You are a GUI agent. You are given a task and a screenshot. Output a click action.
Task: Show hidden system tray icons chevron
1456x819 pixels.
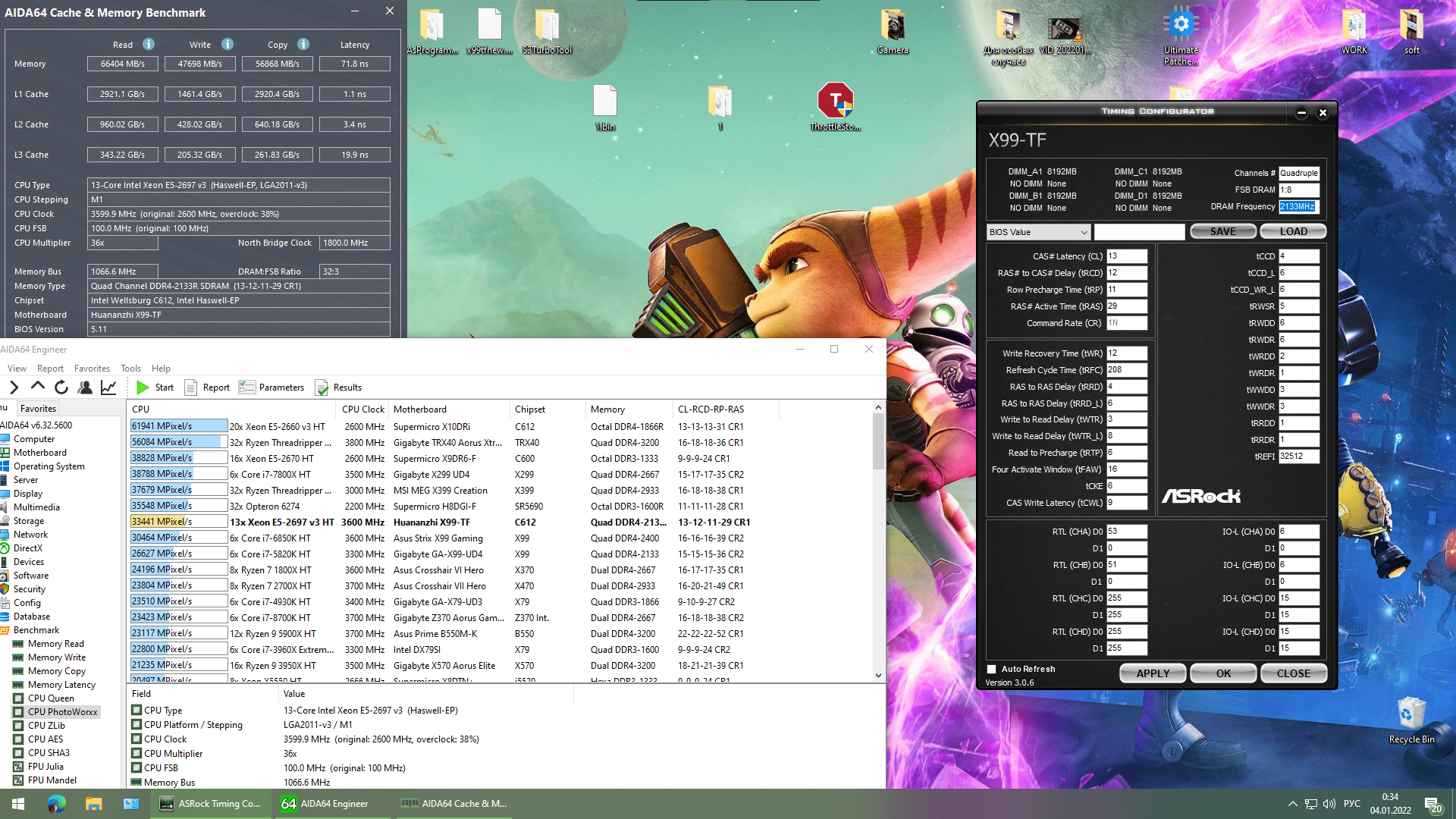[1292, 804]
